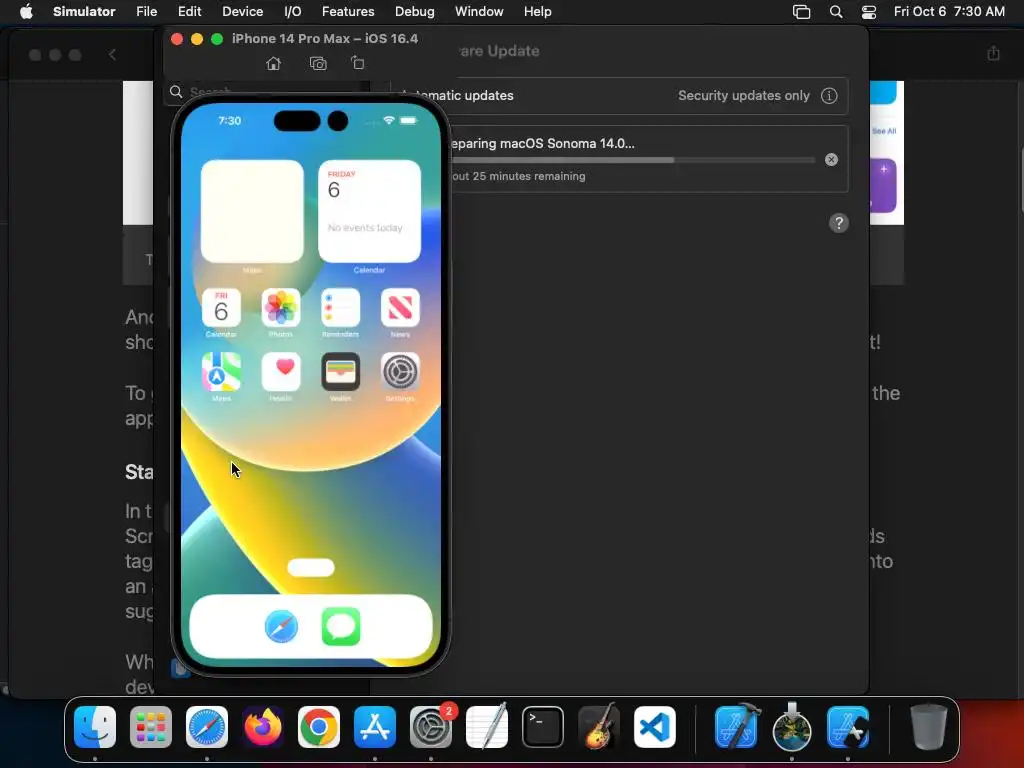Click the Simulator window title text
The image size is (1024, 768).
325,39
